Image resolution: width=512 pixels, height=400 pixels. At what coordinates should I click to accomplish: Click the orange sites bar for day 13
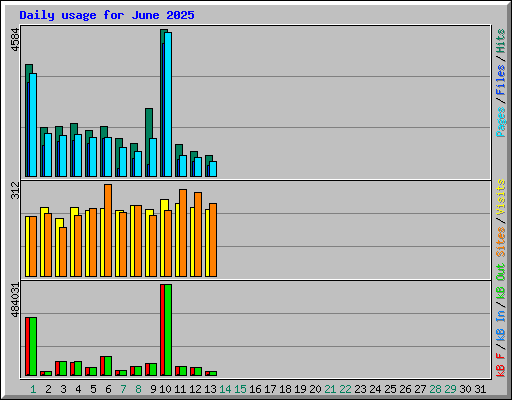pos(213,240)
